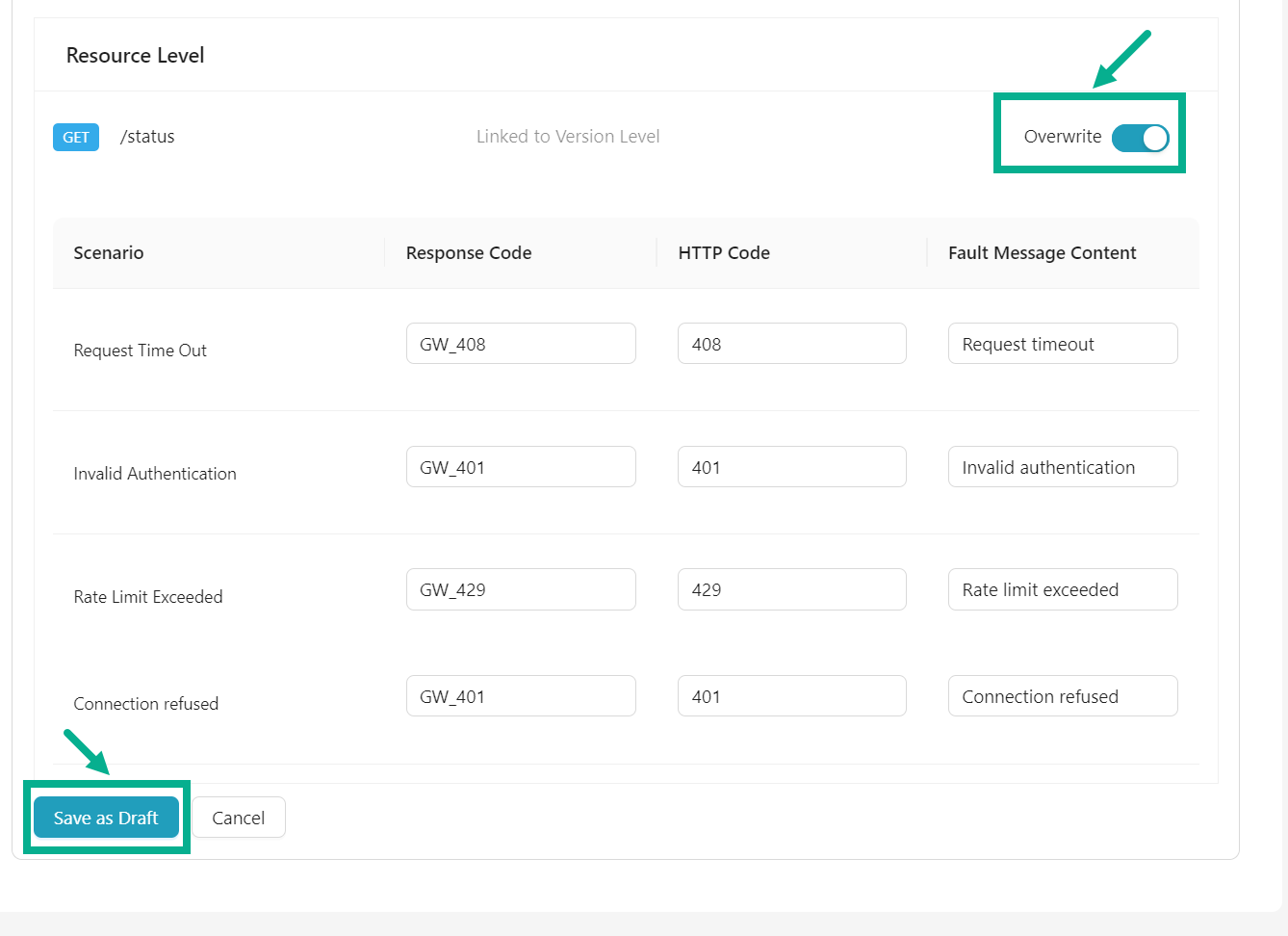
Task: Toggle the Overwrite switch off
Action: point(1140,138)
